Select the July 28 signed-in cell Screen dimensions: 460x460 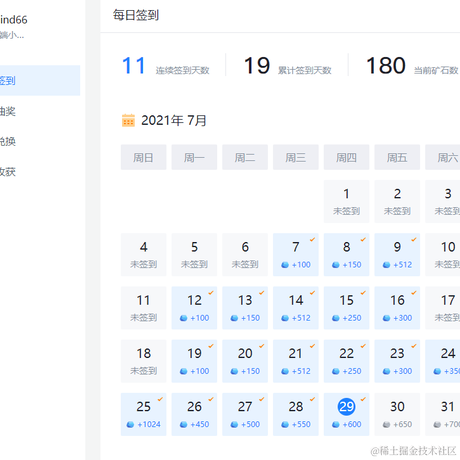pos(296,414)
